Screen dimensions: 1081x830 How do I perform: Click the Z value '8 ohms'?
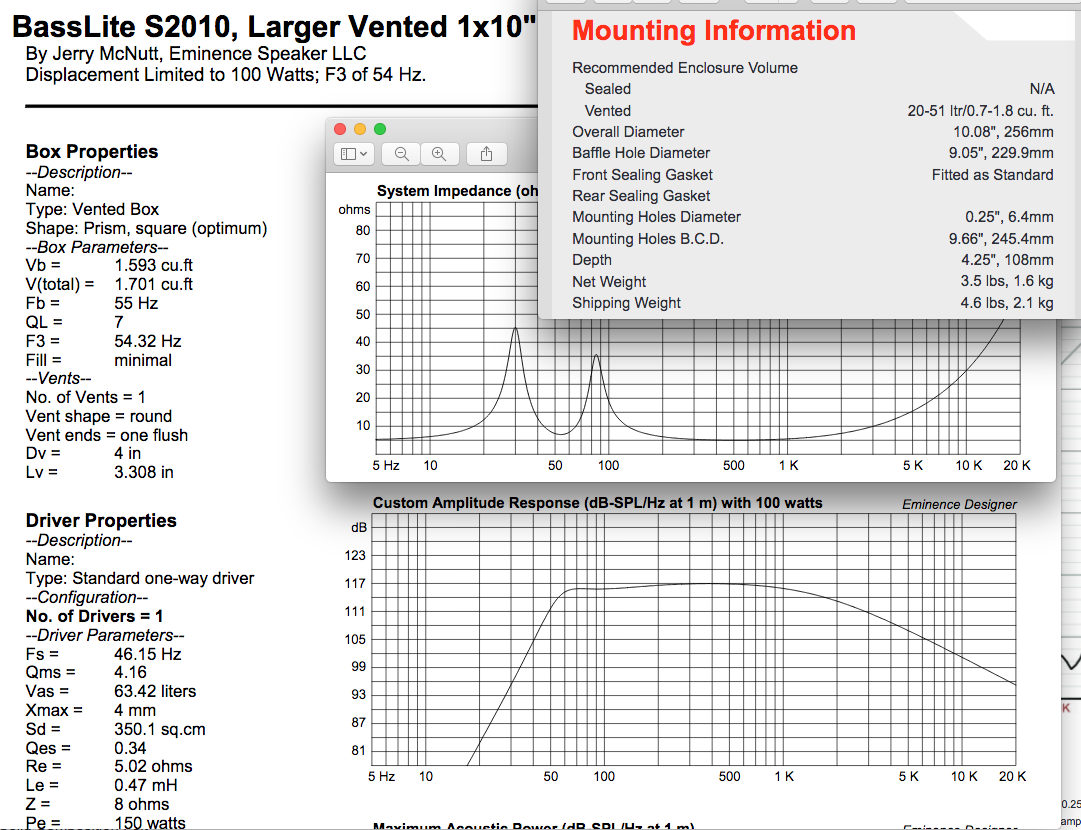pos(141,804)
